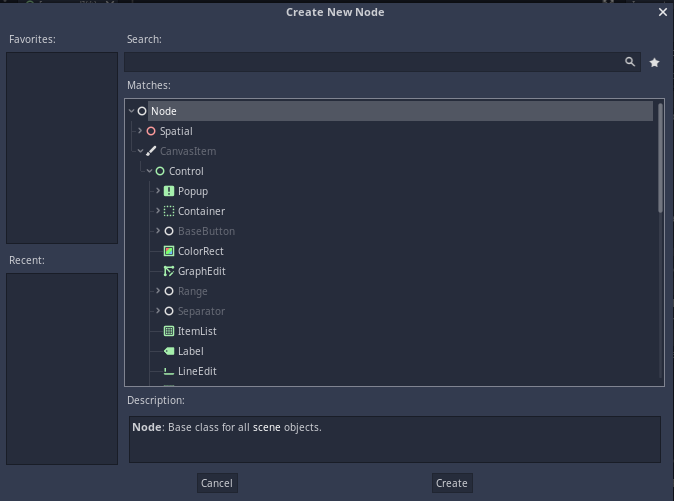Select the ColorRect entry

pos(201,251)
